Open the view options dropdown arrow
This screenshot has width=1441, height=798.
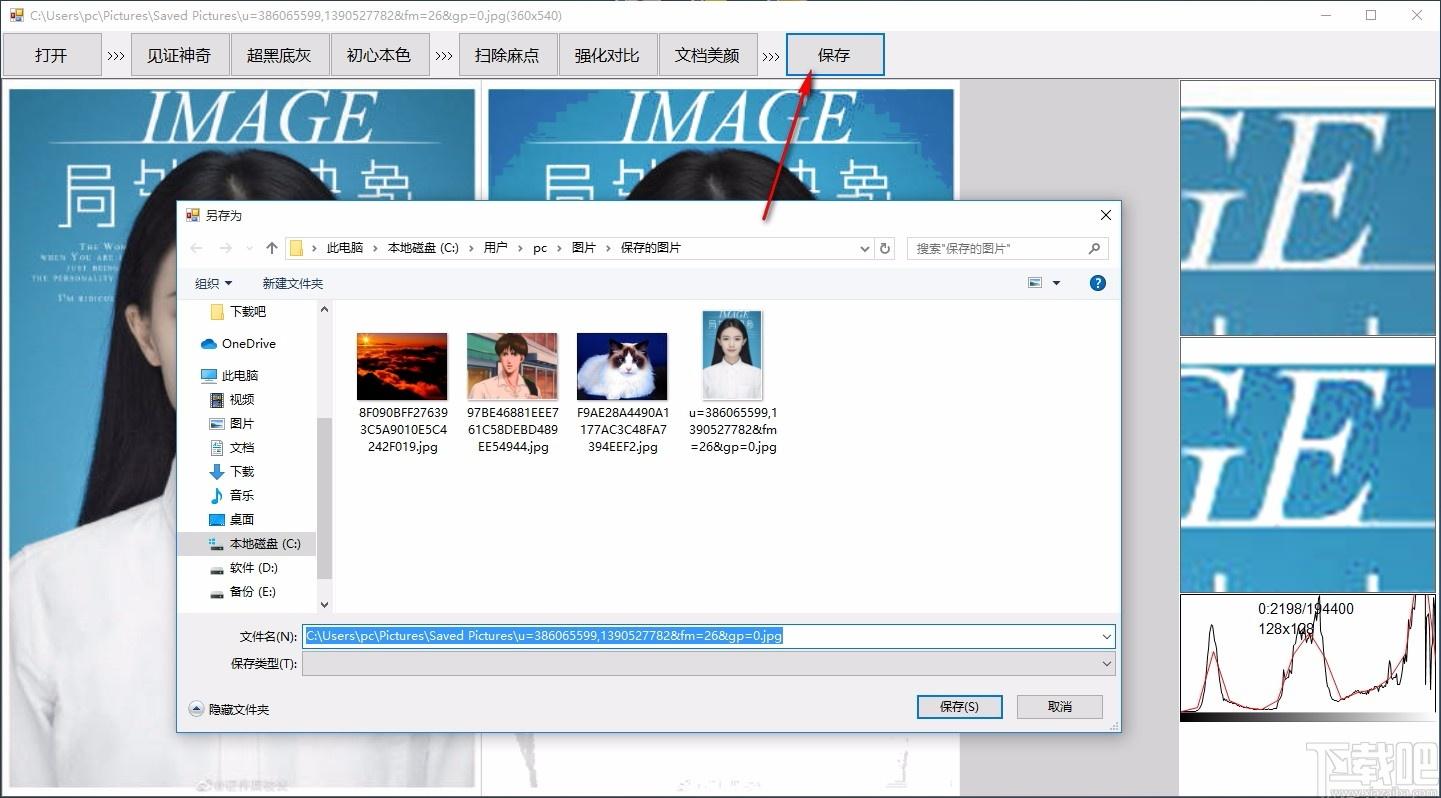(x=1056, y=283)
